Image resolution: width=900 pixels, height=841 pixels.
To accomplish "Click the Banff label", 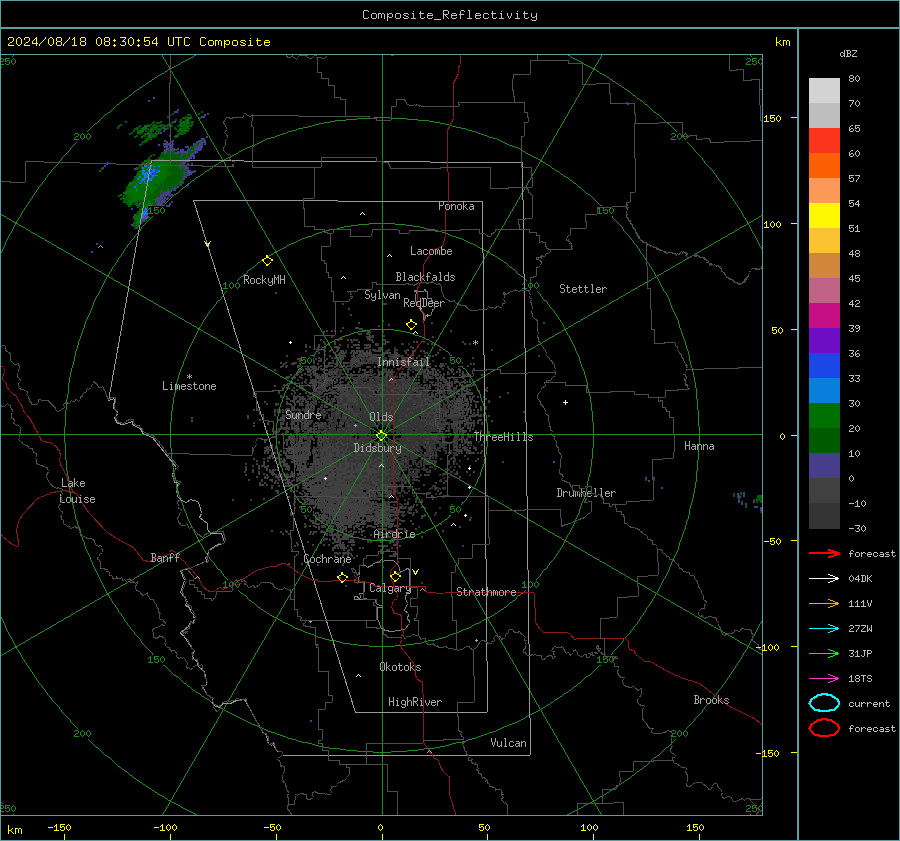I will click(165, 558).
